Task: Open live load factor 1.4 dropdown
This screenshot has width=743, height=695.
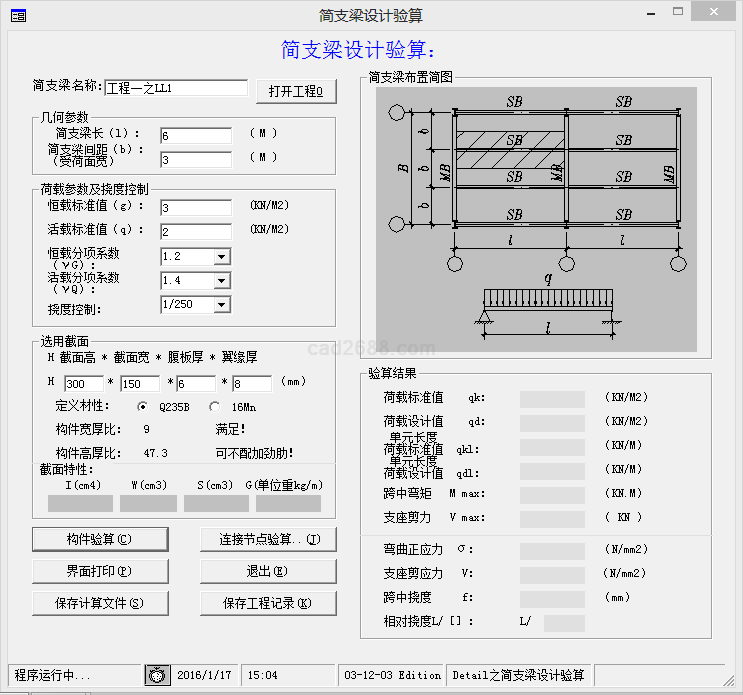Action: [x=221, y=281]
